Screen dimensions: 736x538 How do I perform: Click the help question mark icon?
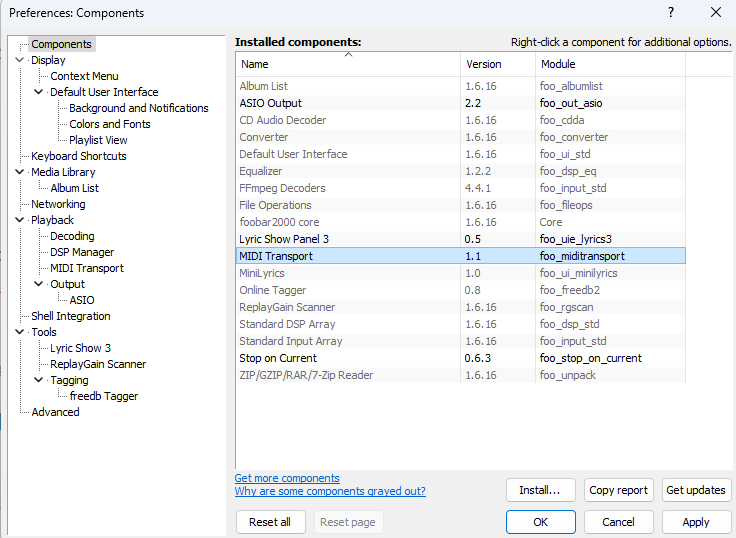pos(671,12)
